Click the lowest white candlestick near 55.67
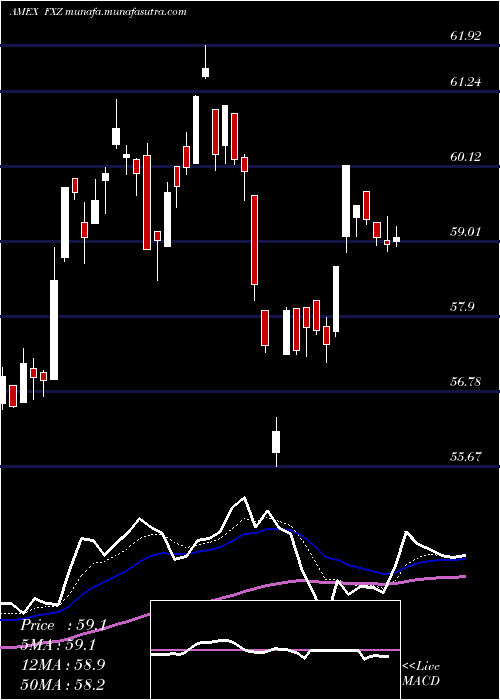 click(276, 442)
